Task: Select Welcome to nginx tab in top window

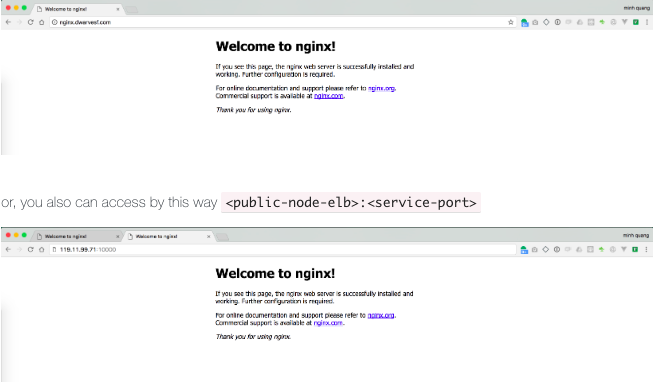Action: point(78,9)
